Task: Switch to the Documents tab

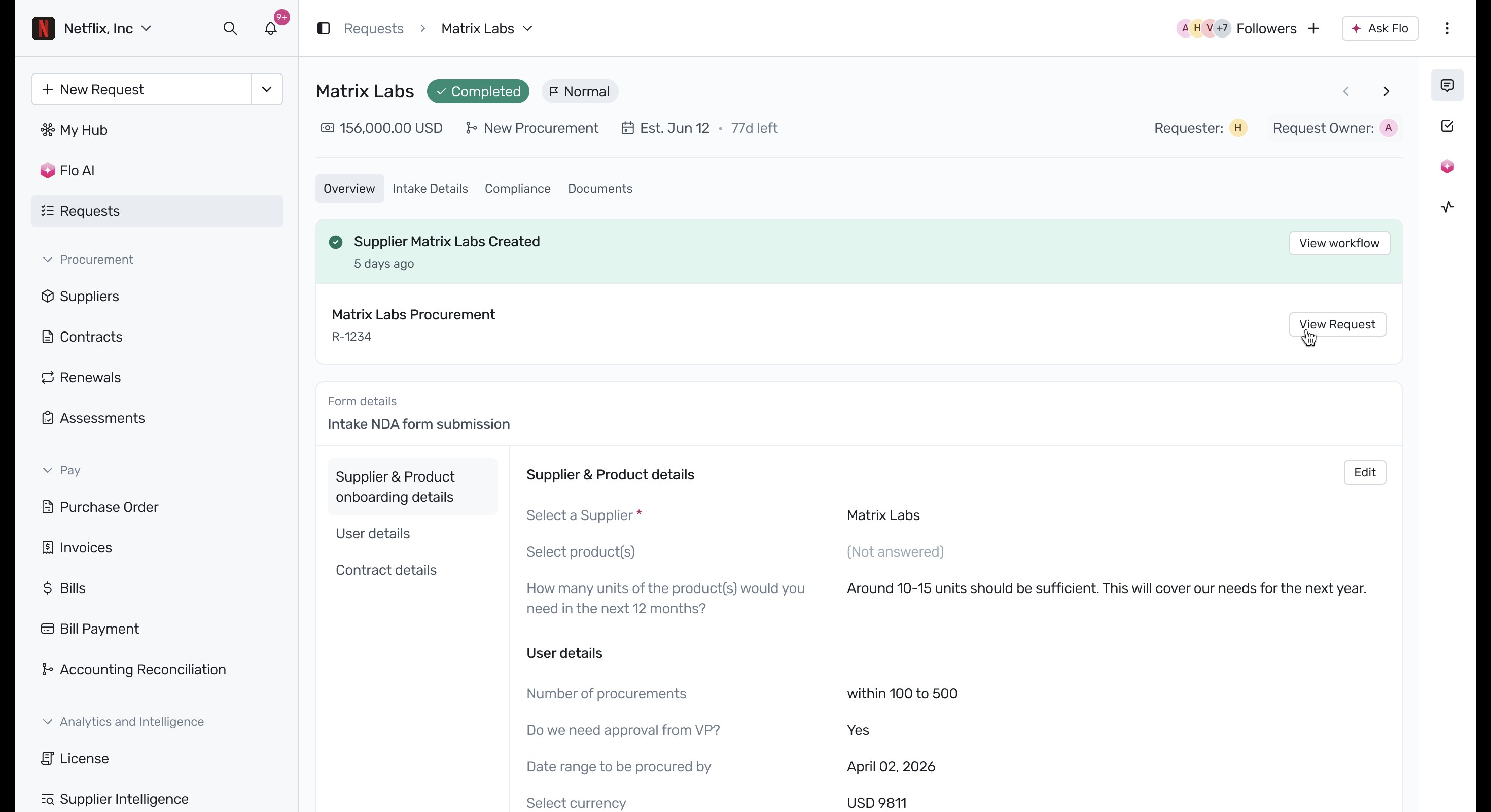Action: [599, 189]
